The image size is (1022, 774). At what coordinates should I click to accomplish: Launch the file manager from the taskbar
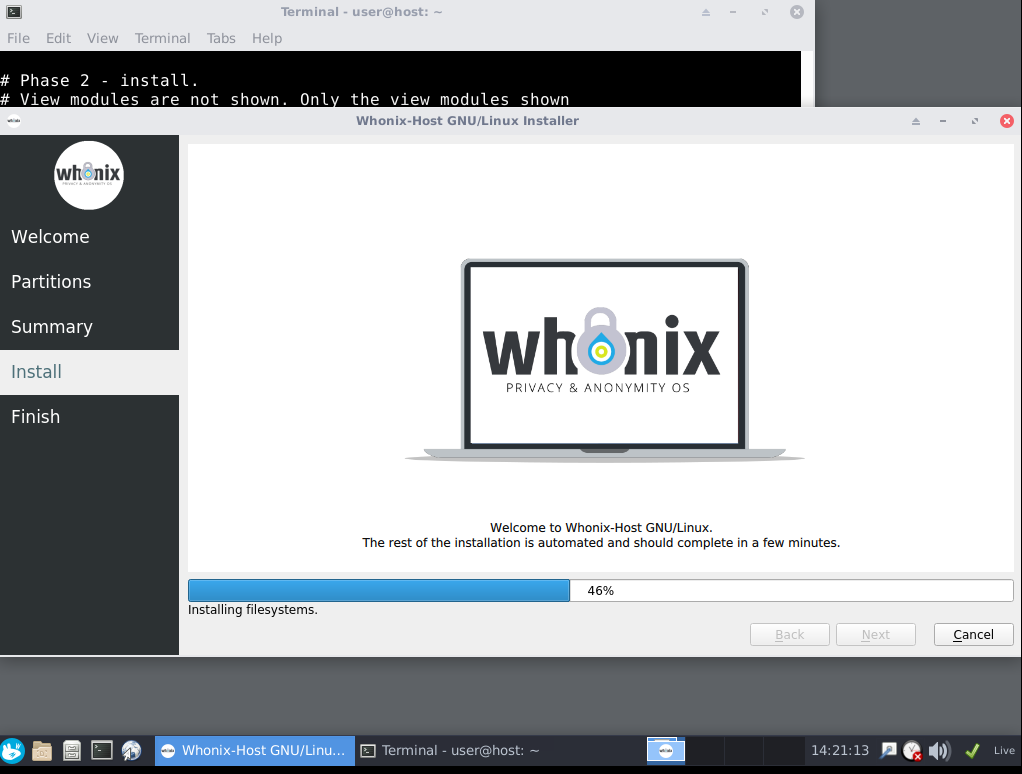[42, 750]
